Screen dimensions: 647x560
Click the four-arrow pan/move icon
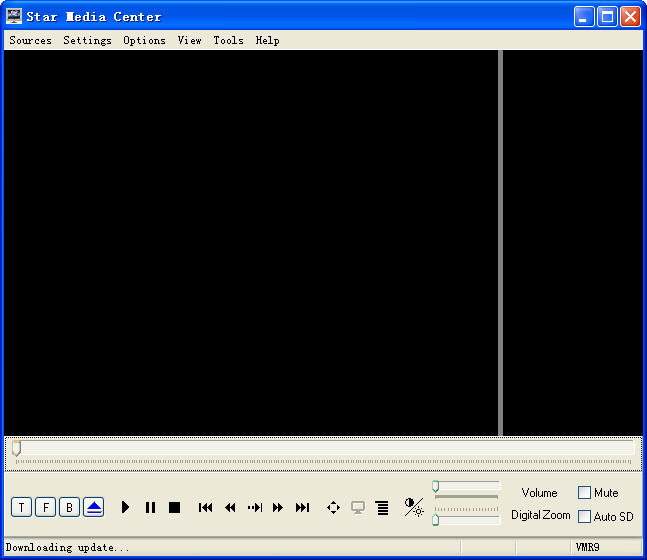(333, 507)
